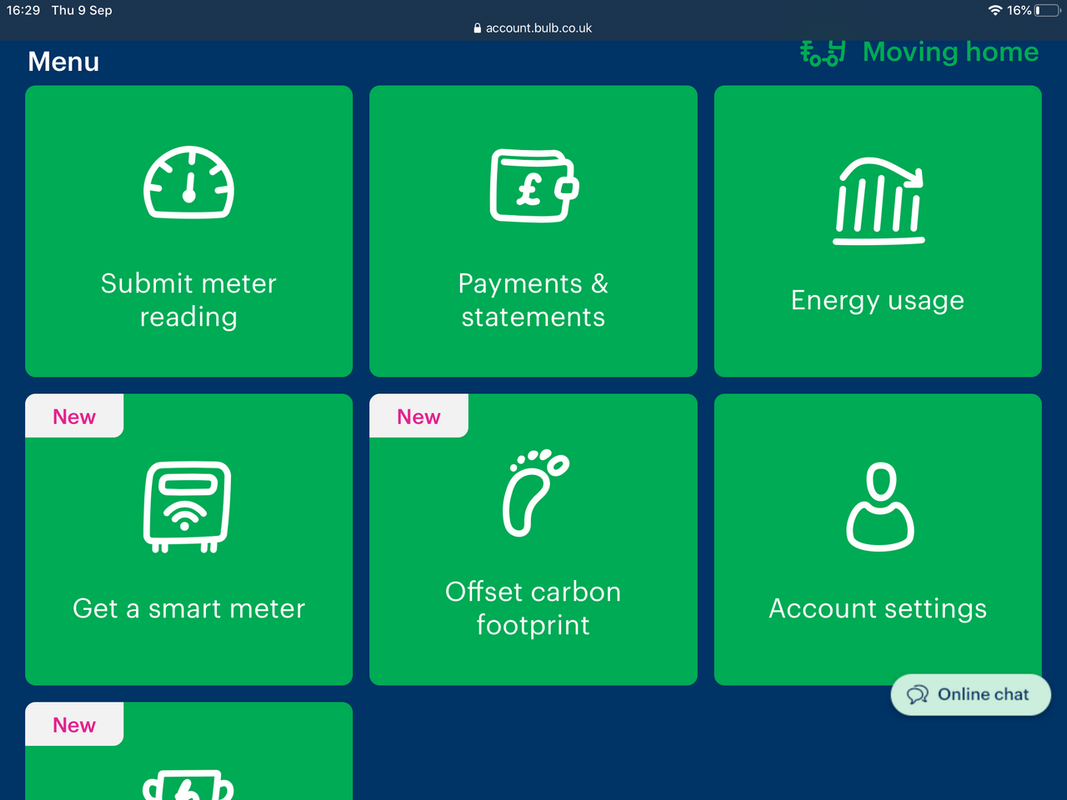
Task: Tap the account.bulb.co.uk address bar
Action: (533, 28)
